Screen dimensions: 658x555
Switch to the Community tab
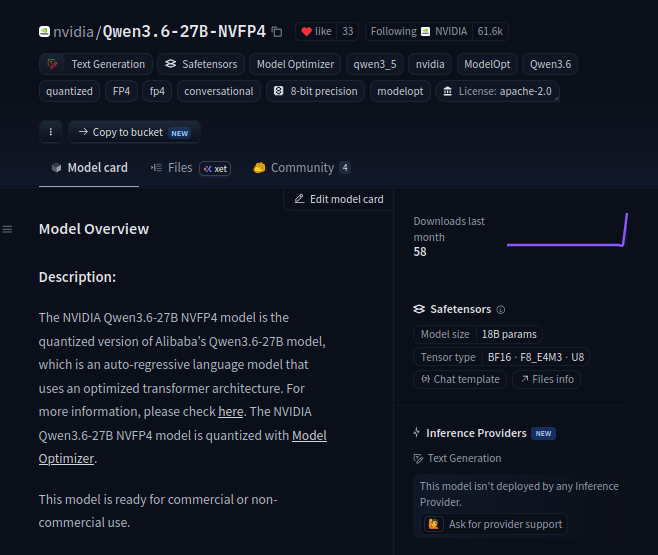[302, 168]
